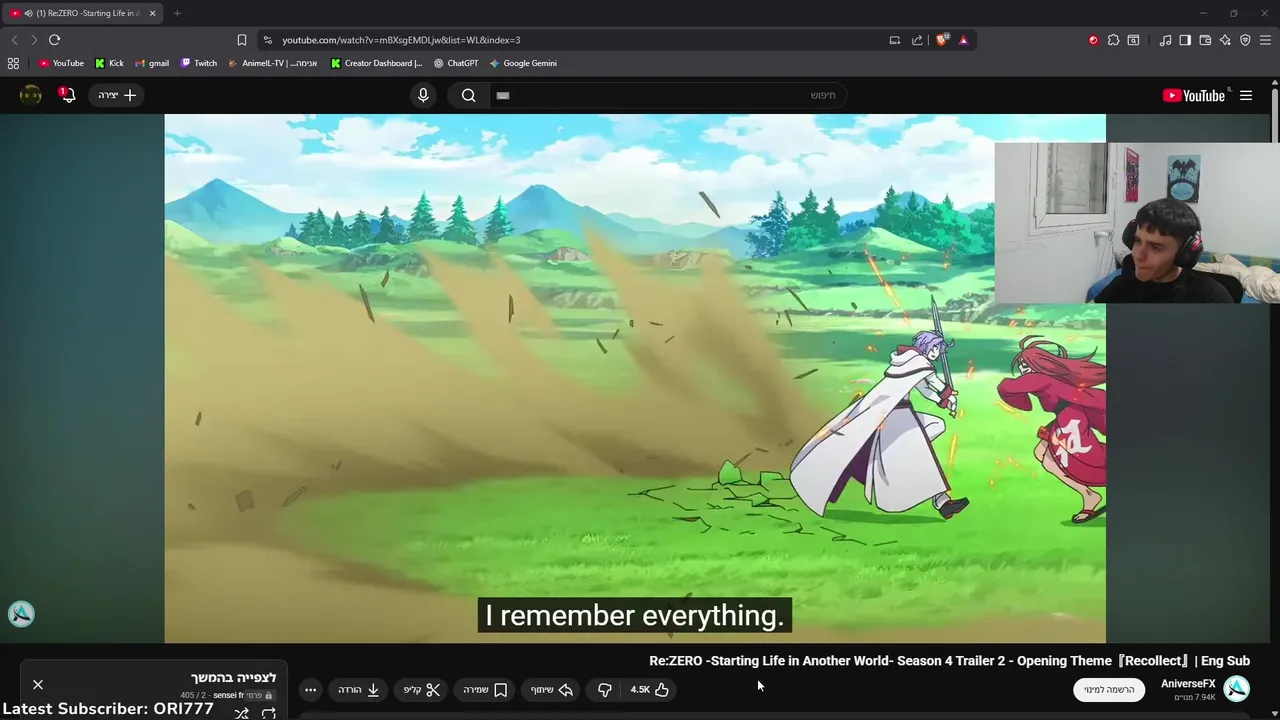Close the Re:ZERO browser tab
This screenshot has height=720, width=1280.
click(x=152, y=13)
